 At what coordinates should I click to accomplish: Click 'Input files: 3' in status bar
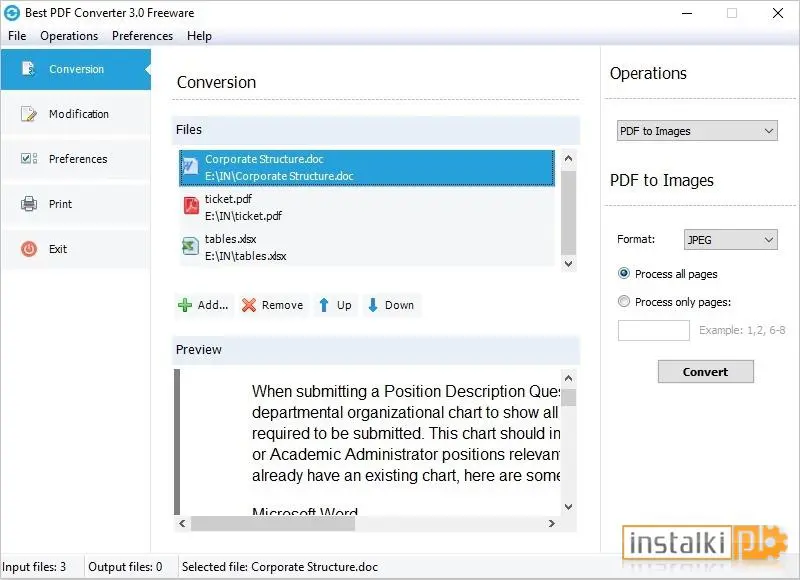tap(34, 567)
